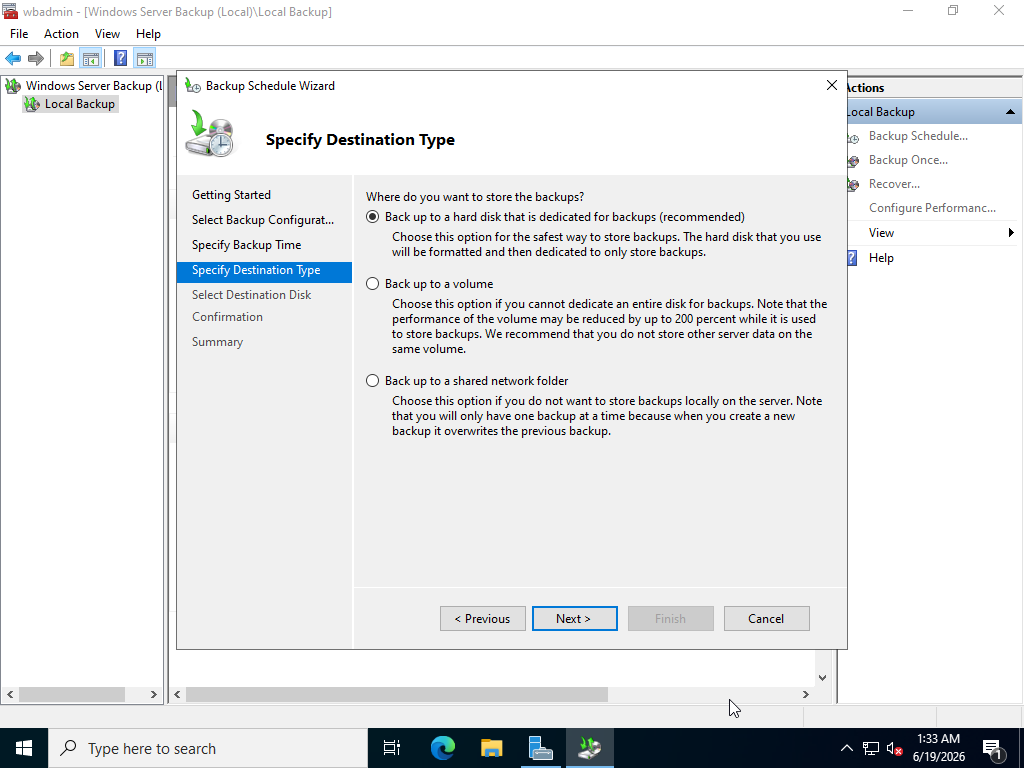Expand the View submenu arrow in Actions
Image resolution: width=1024 pixels, height=768 pixels.
[1011, 232]
